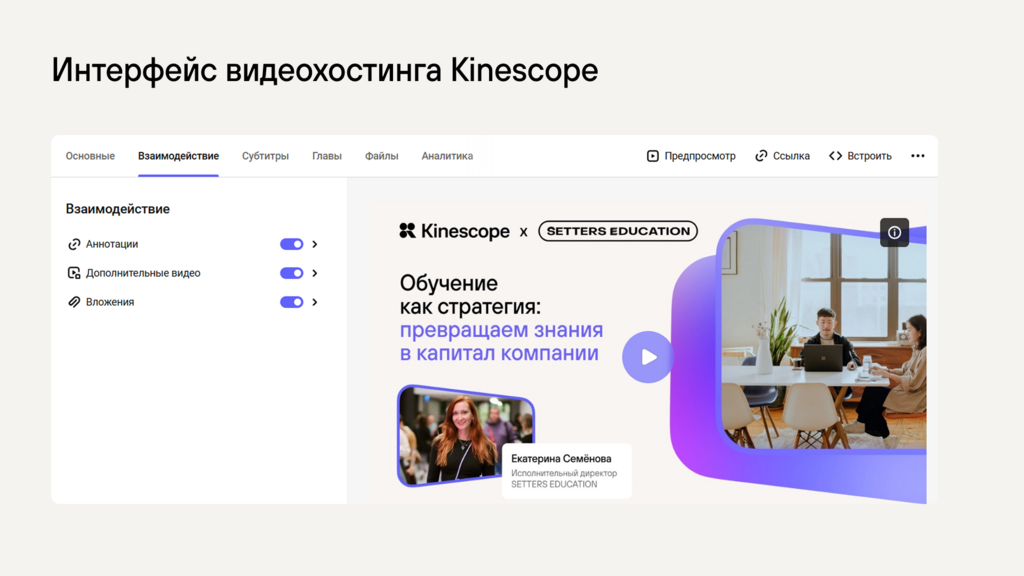Play the video with center button
The height and width of the screenshot is (576, 1024).
pos(648,357)
